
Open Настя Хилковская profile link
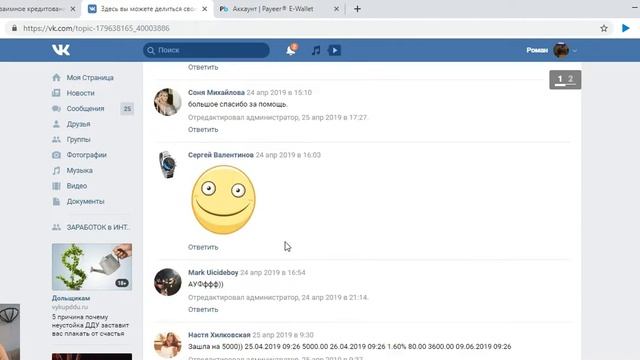(x=219, y=335)
